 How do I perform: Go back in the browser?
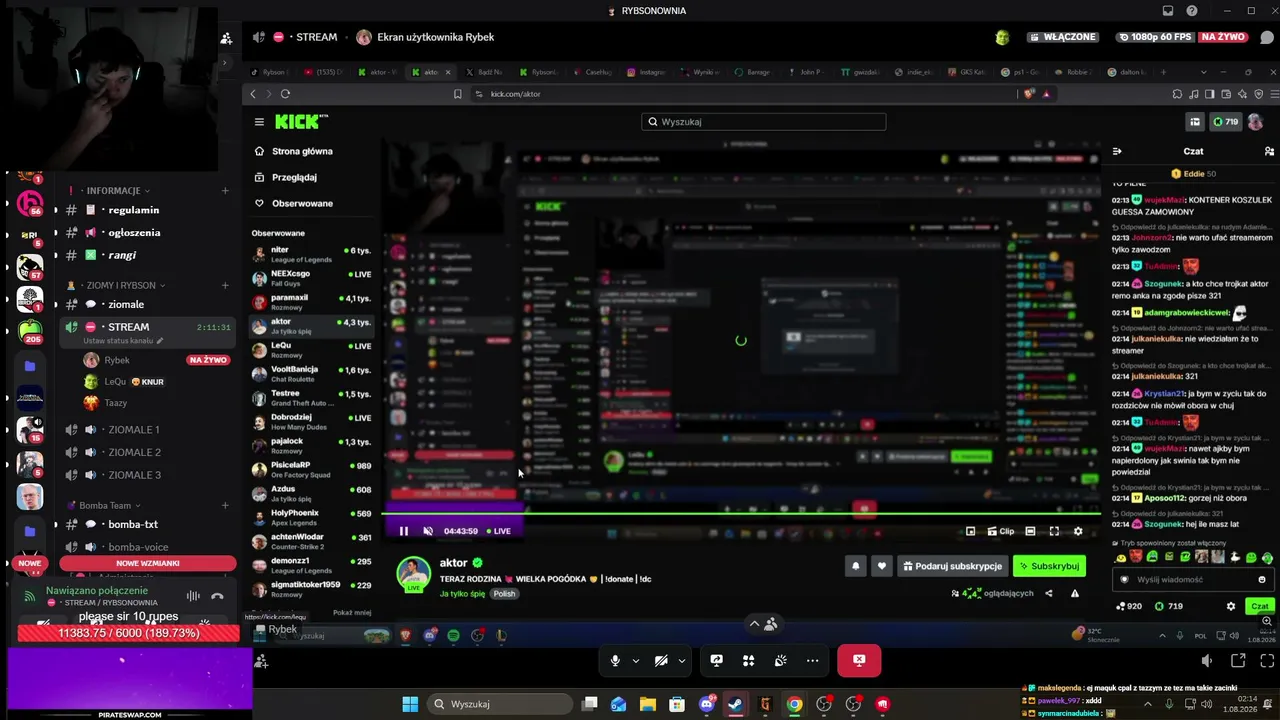(x=253, y=94)
